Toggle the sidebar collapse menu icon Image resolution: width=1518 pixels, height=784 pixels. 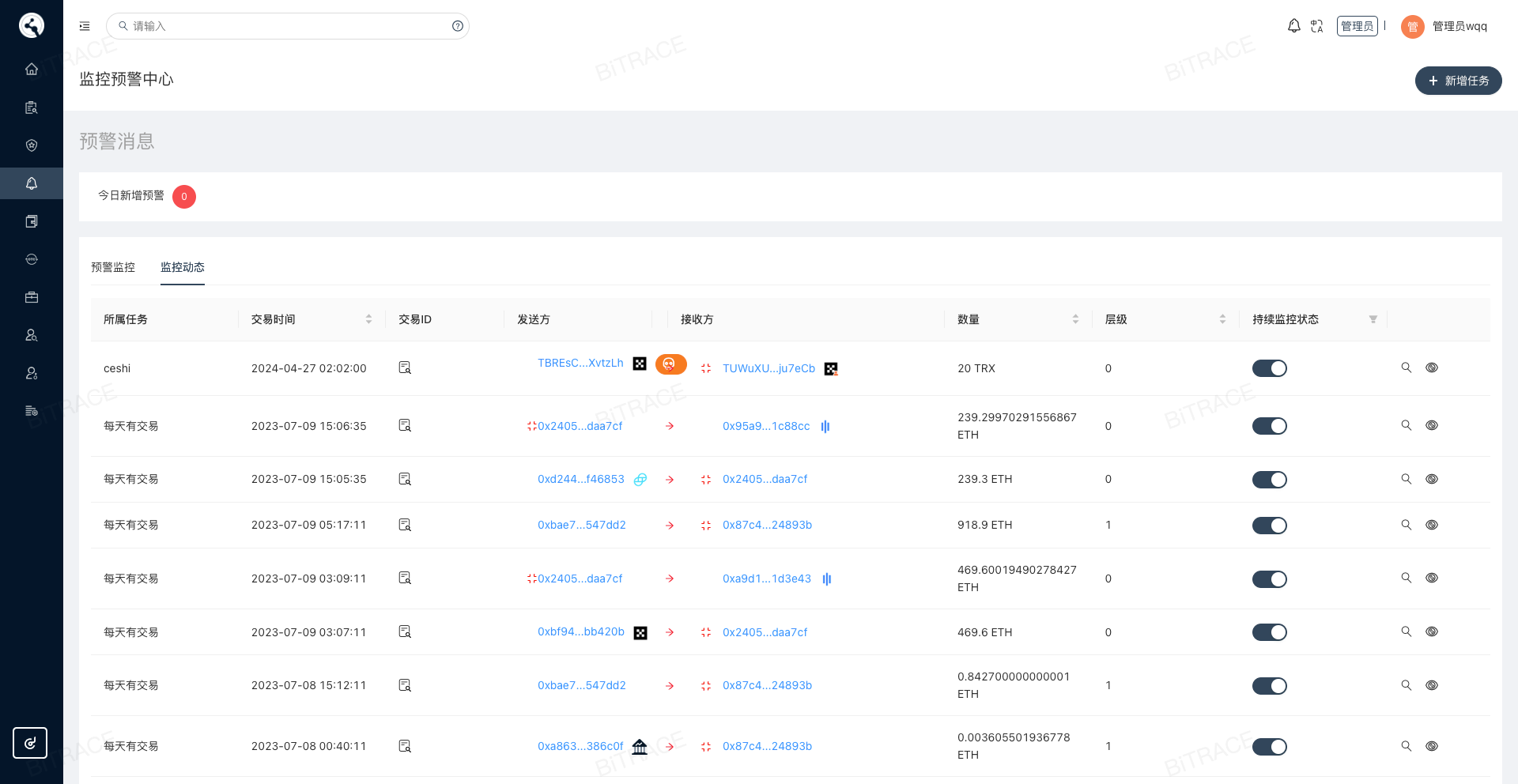pyautogui.click(x=85, y=26)
